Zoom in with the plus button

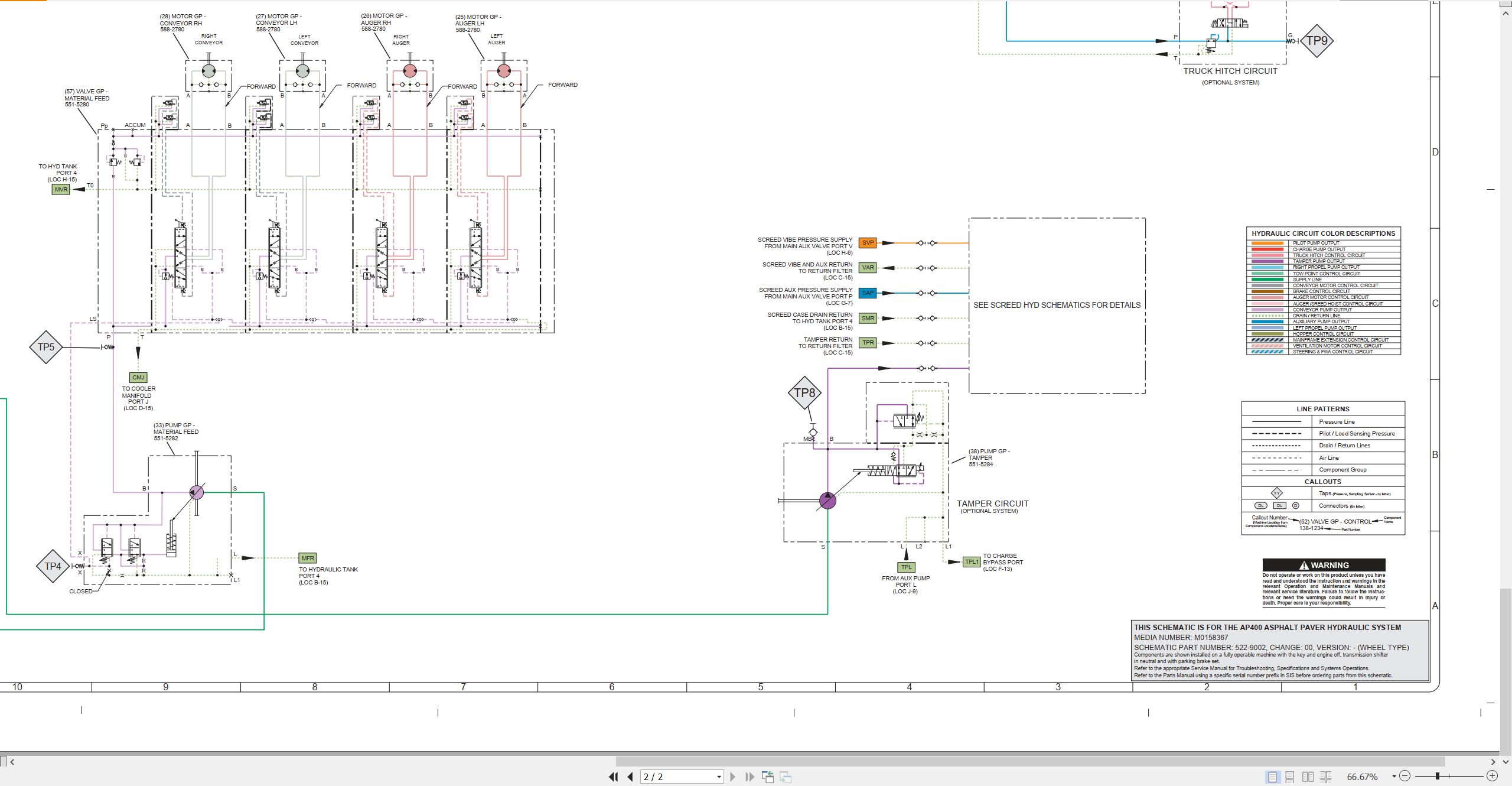click(x=1492, y=776)
